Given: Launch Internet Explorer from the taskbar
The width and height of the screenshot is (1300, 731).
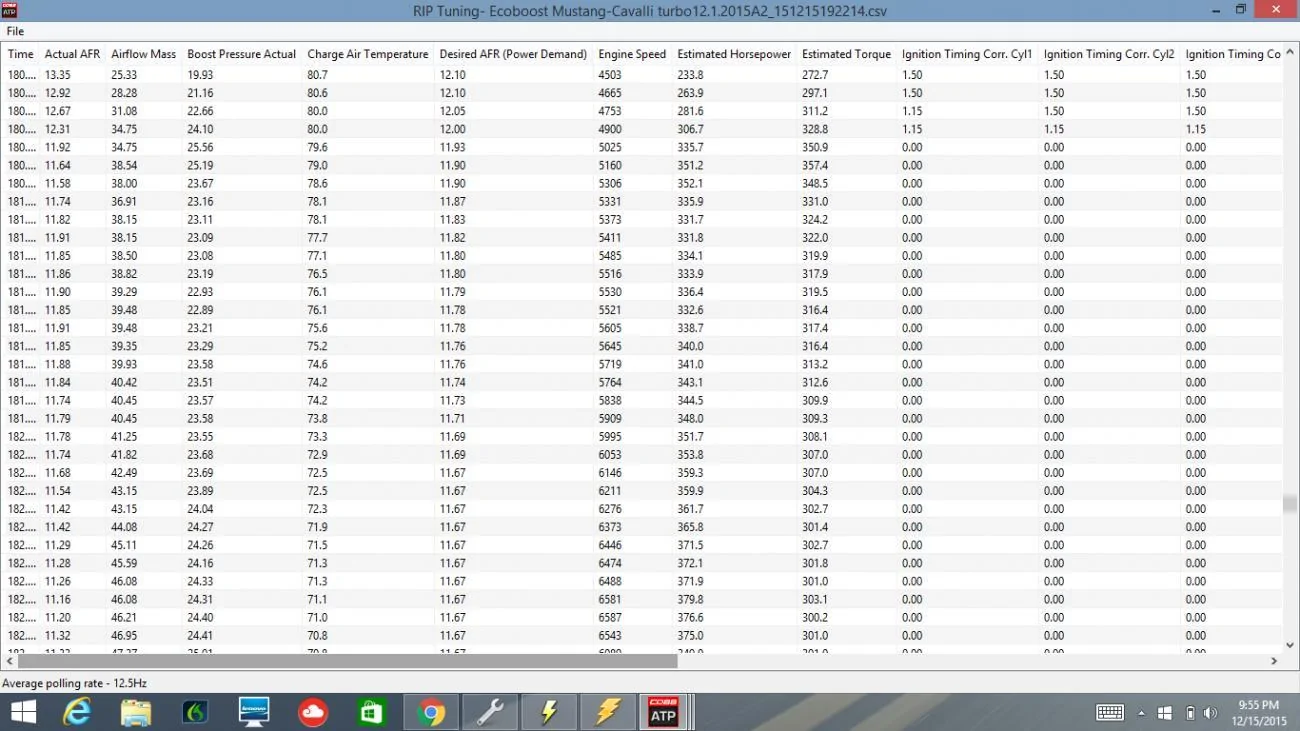Looking at the screenshot, I should click(77, 712).
